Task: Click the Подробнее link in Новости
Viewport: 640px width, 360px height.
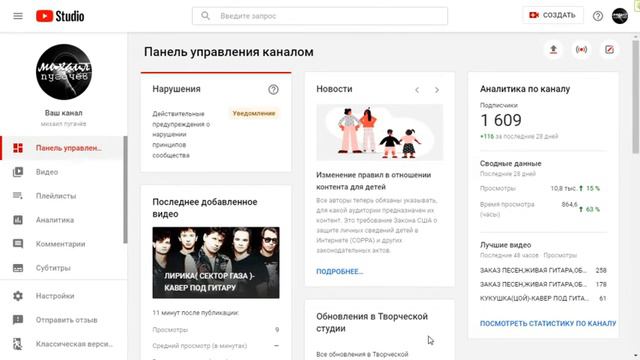Action: (x=340, y=271)
